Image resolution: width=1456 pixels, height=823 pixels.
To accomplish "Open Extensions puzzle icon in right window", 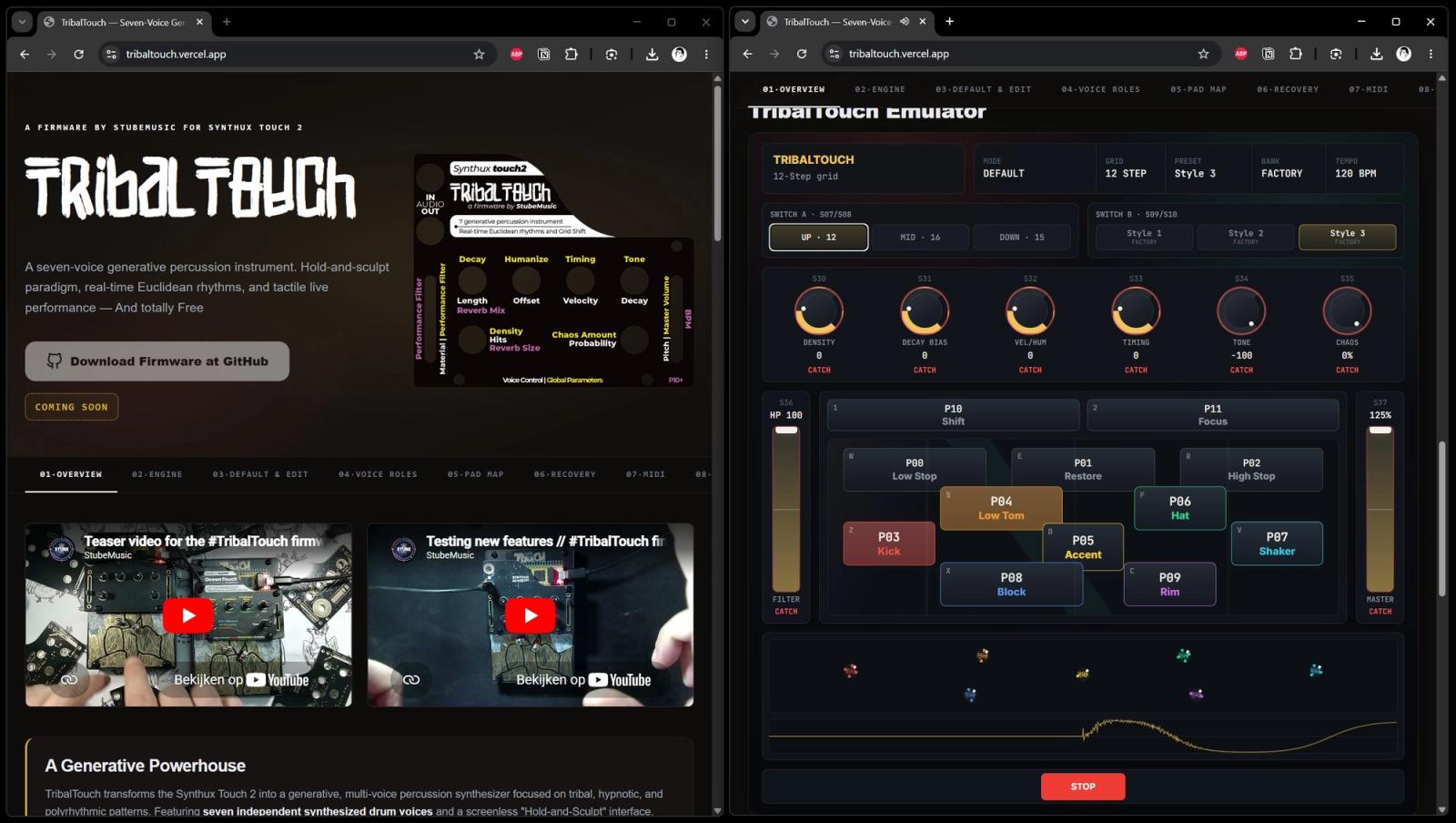I will [x=1296, y=55].
